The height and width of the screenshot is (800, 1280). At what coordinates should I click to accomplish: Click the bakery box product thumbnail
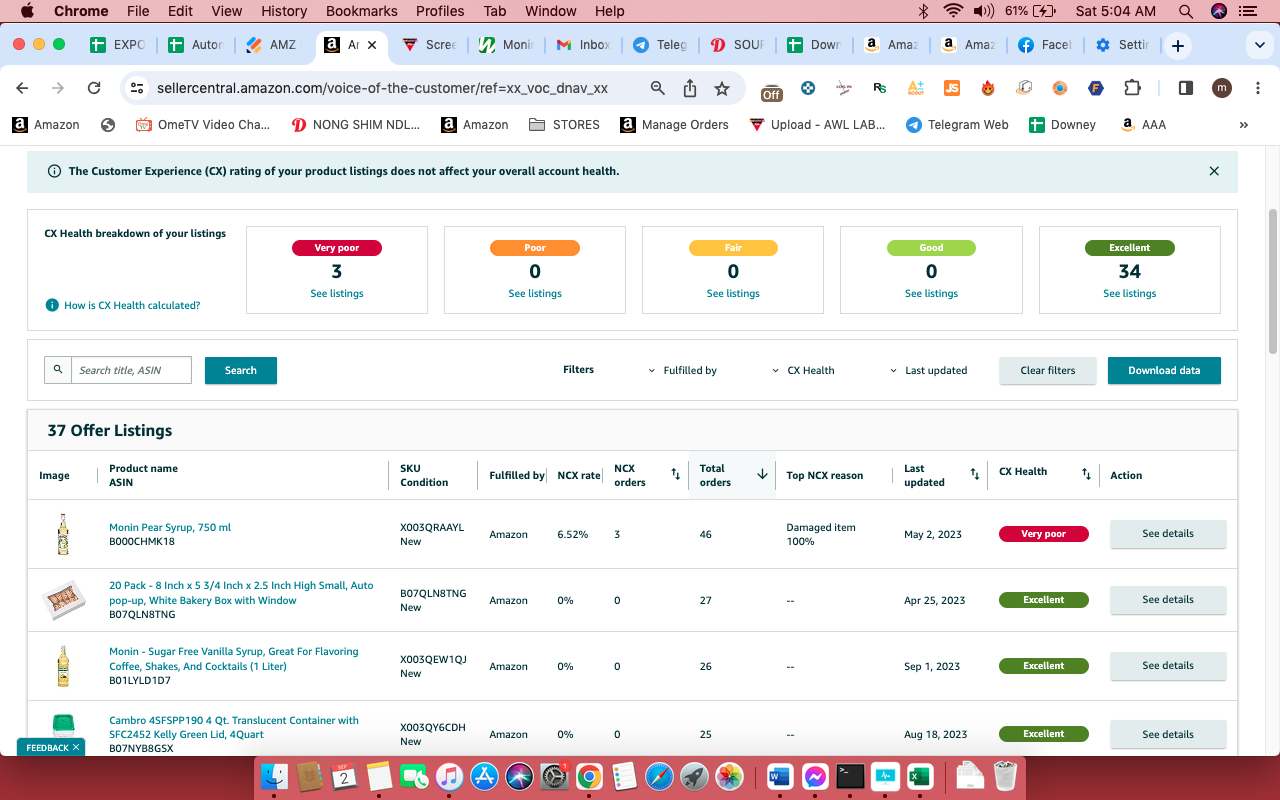(x=63, y=600)
